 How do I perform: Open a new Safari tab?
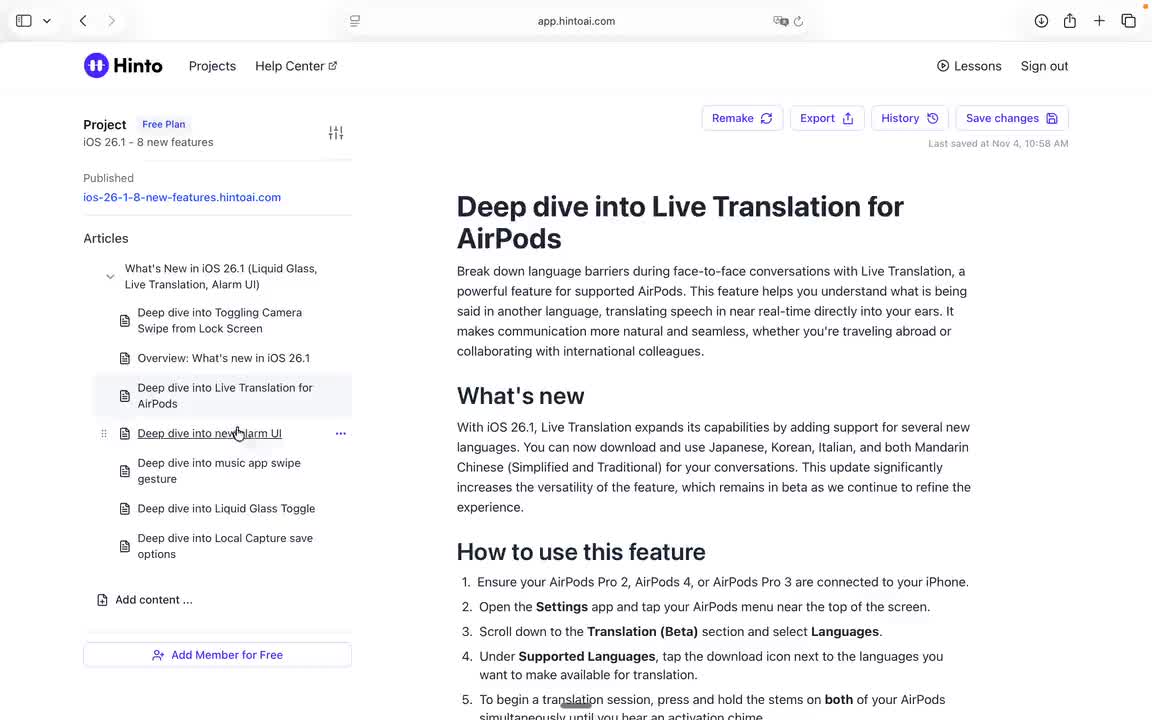(1099, 21)
